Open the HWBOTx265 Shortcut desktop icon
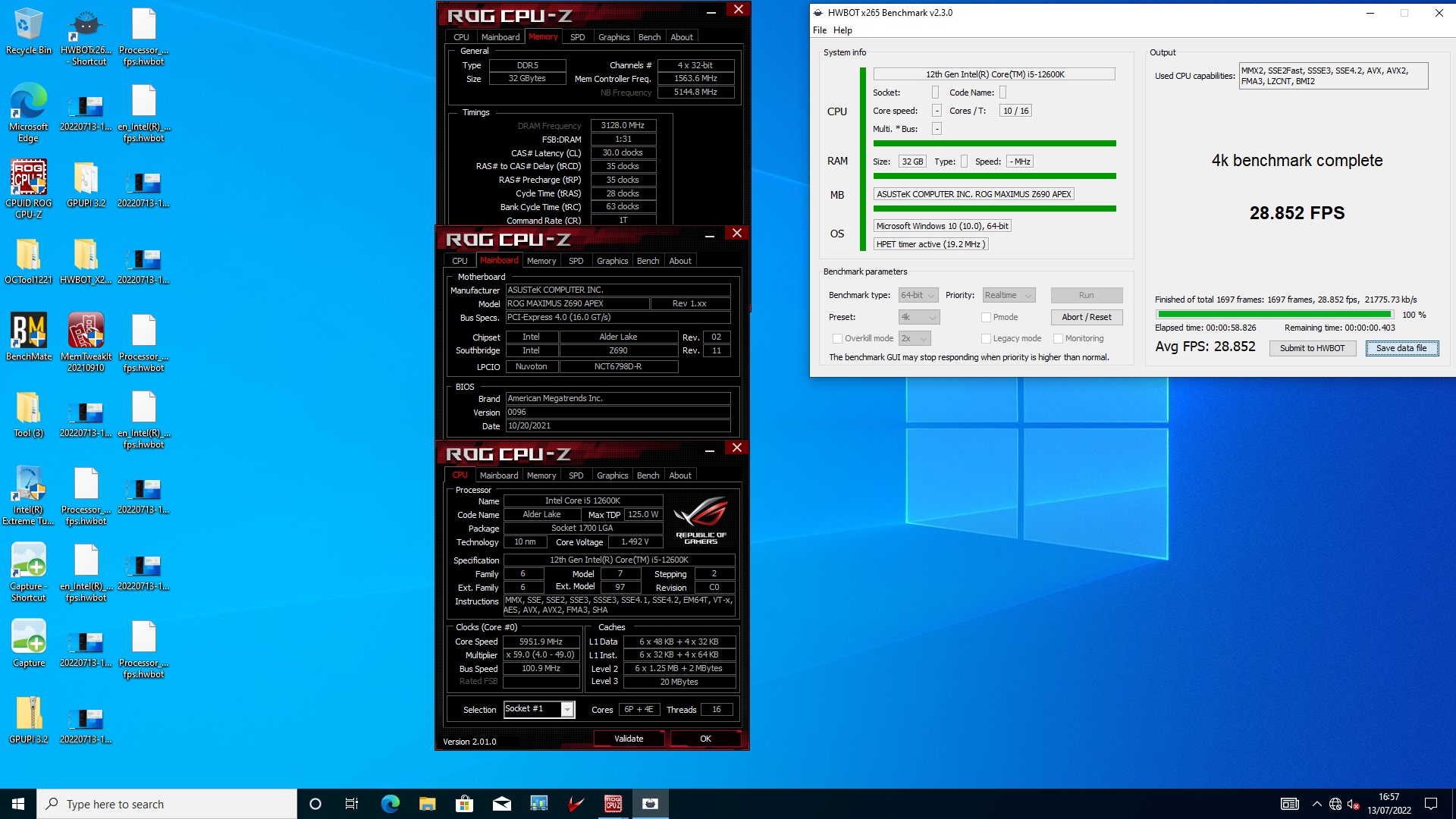This screenshot has width=1456, height=819. pyautogui.click(x=86, y=36)
